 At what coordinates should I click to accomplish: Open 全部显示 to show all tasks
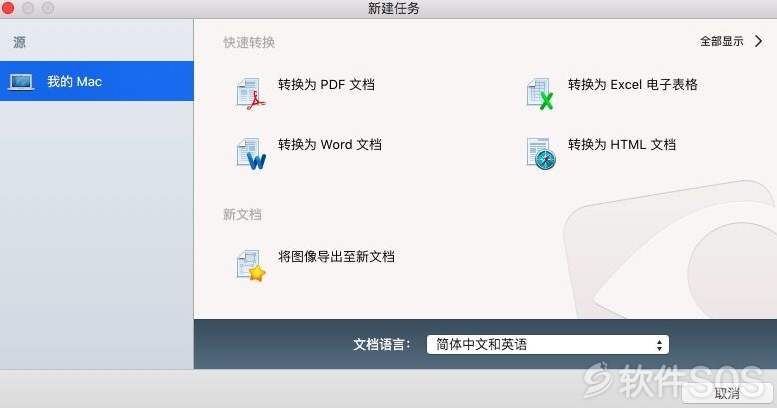[722, 41]
